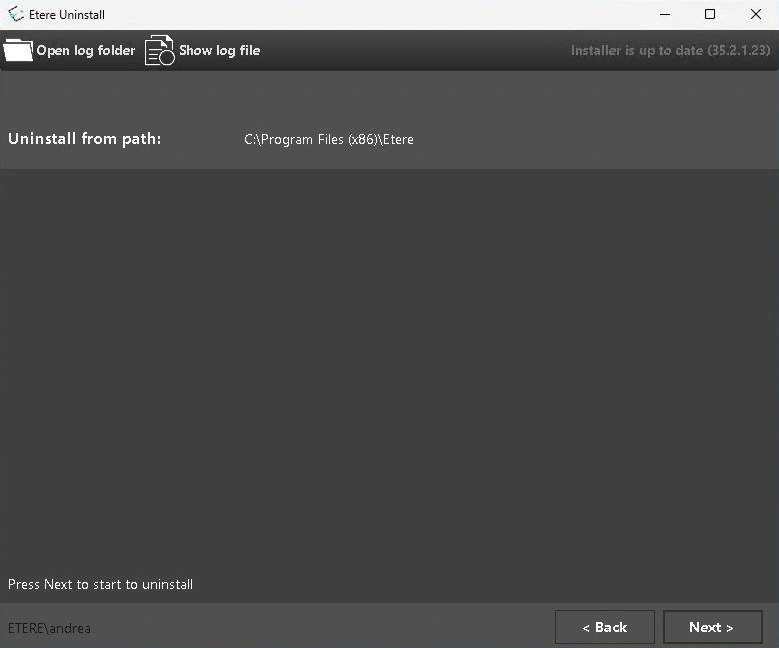The image size is (779, 648).
Task: Click the empty dark content panel
Action: point(389,370)
